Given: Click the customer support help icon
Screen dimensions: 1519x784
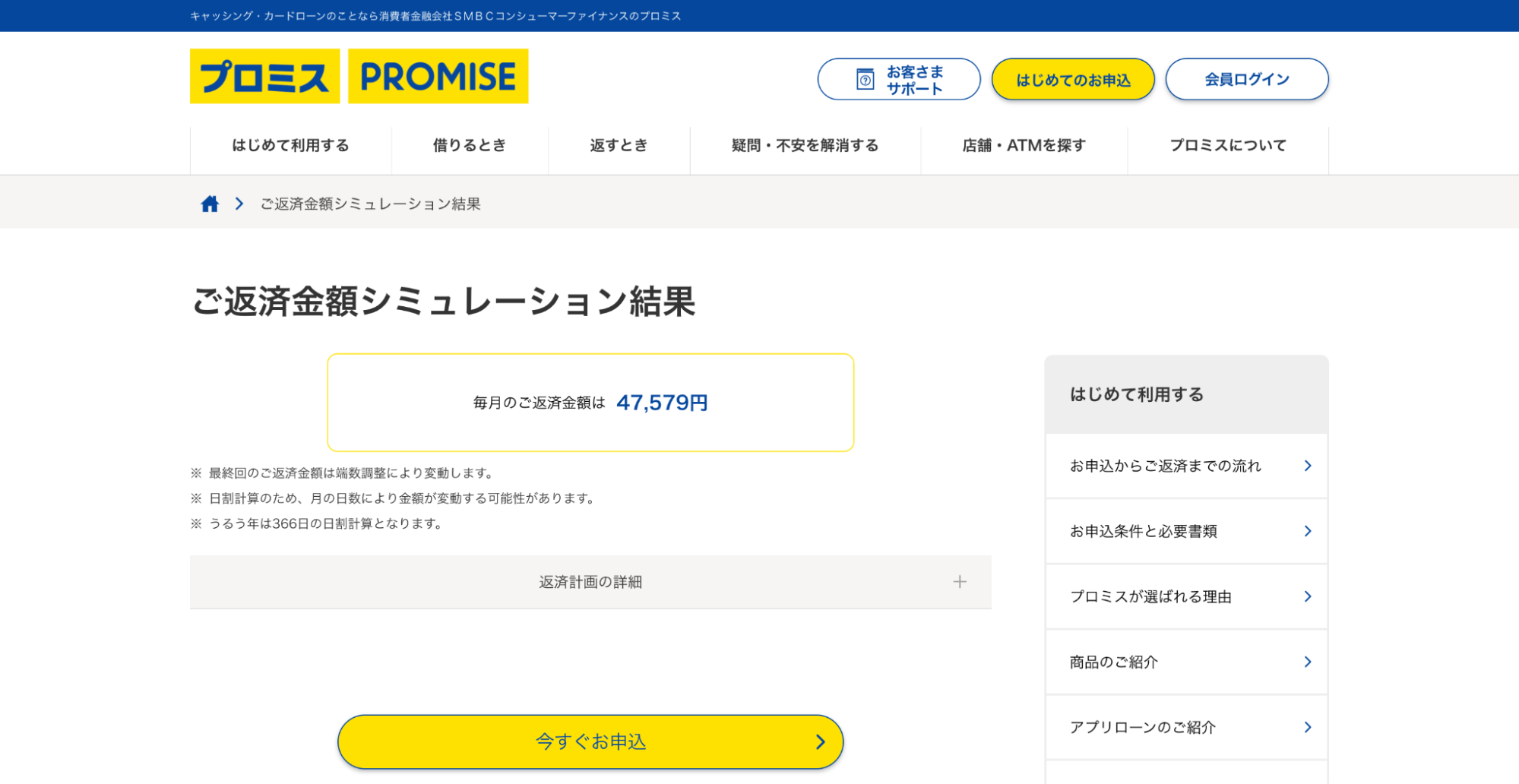Looking at the screenshot, I should point(865,79).
